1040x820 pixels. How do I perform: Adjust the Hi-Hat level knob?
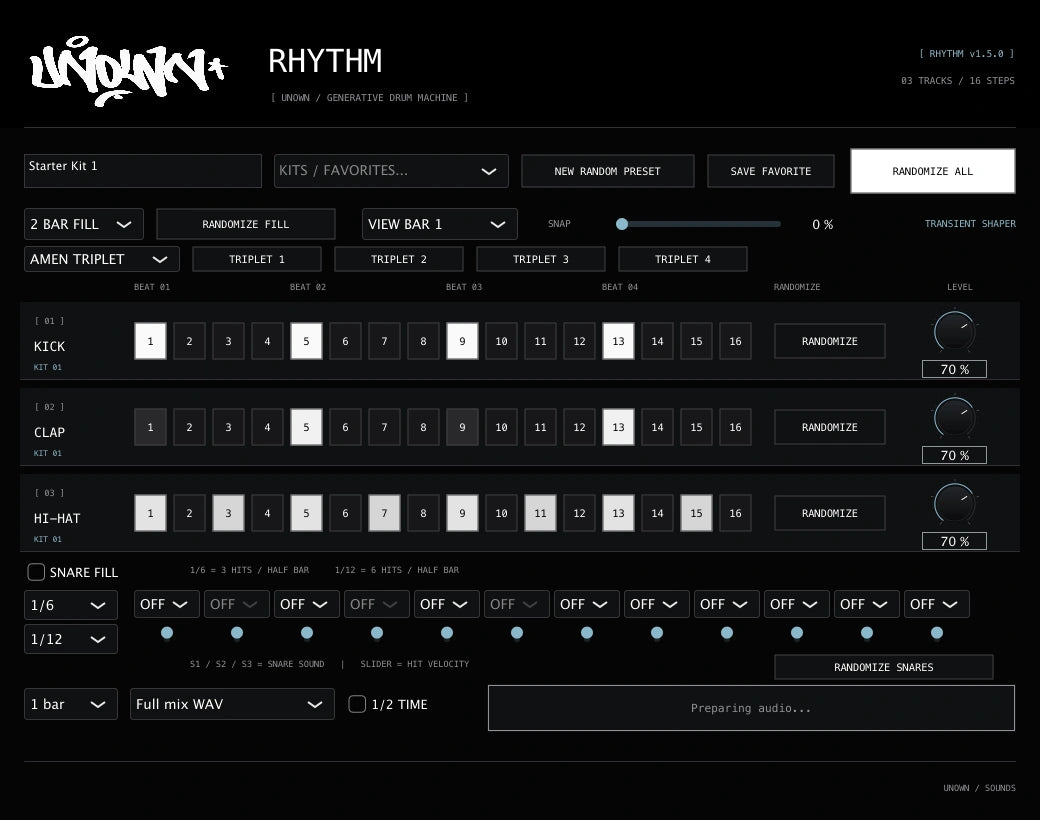[x=954, y=503]
